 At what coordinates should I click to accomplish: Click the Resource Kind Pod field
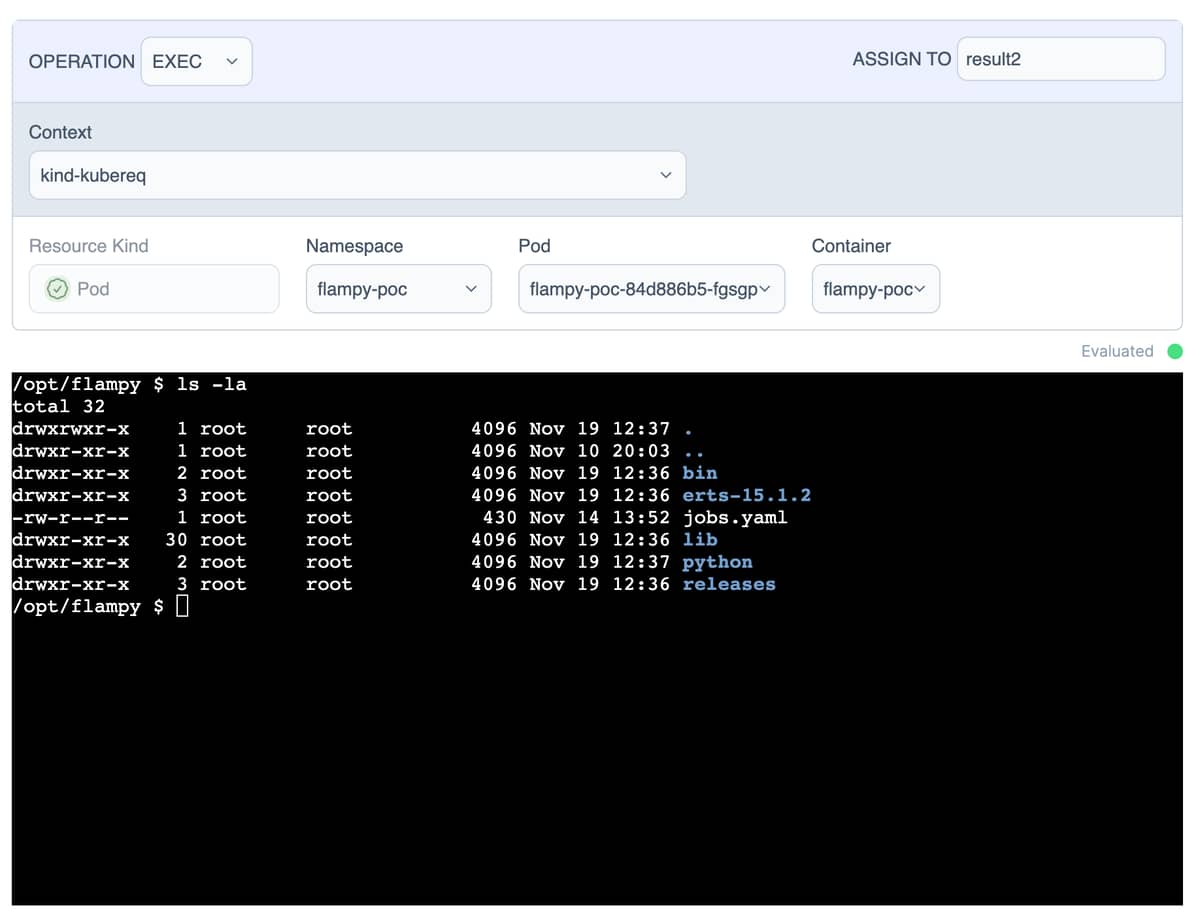[154, 289]
